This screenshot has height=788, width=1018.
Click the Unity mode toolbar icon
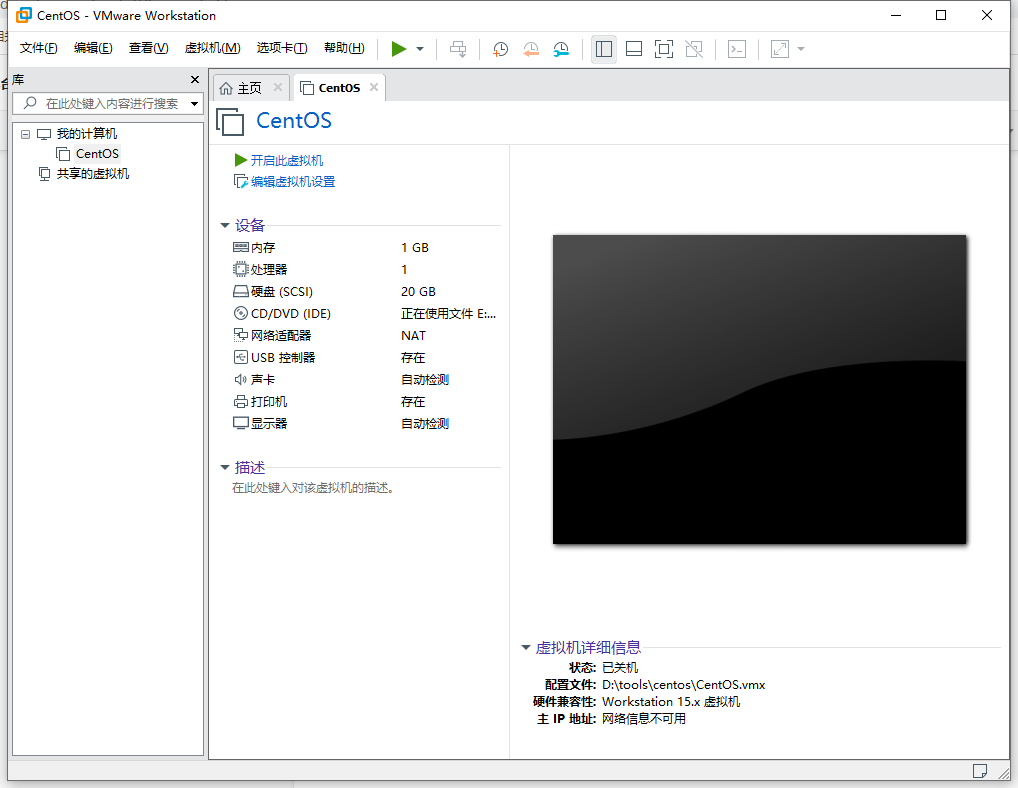[x=694, y=49]
